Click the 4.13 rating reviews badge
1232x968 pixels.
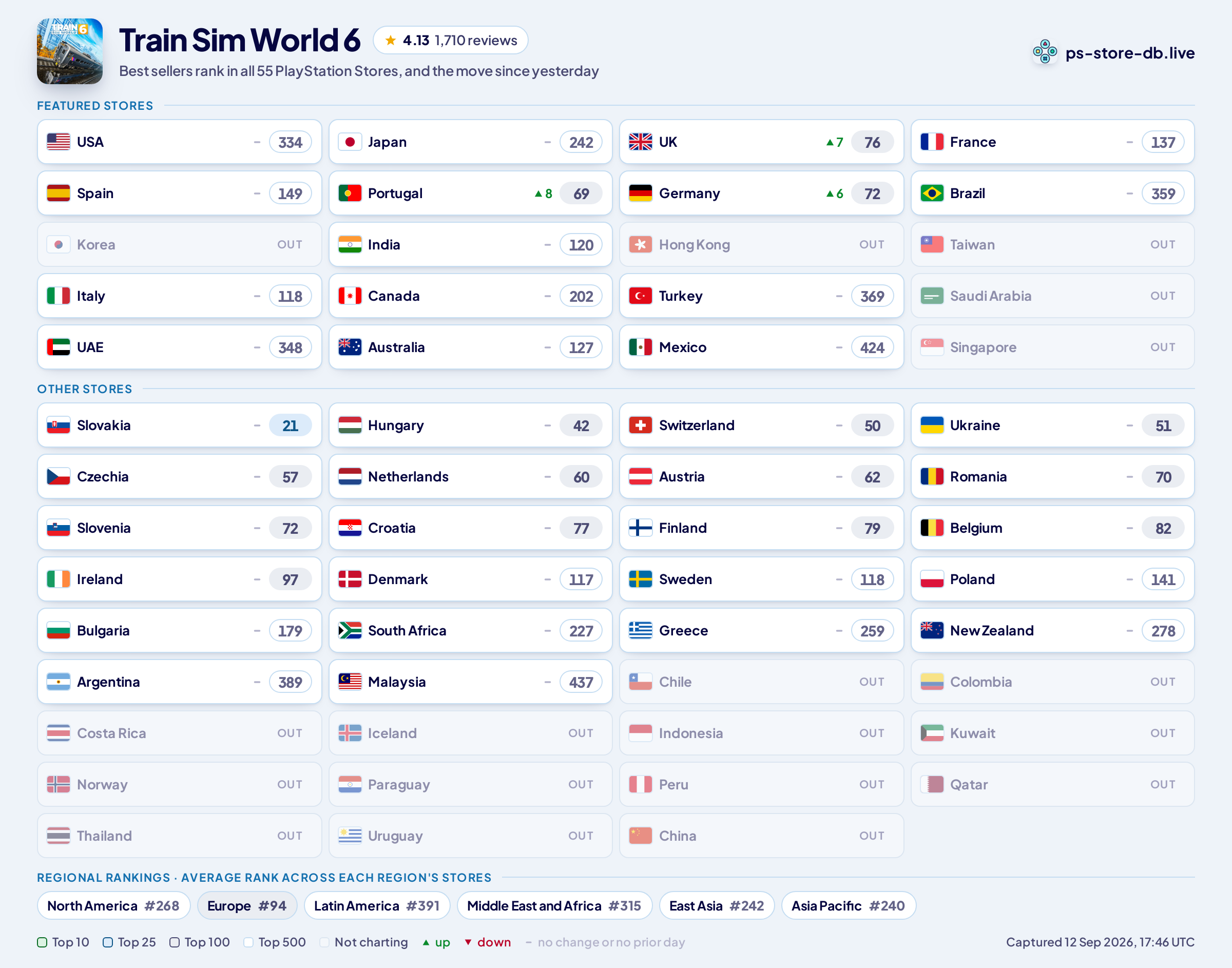point(451,40)
